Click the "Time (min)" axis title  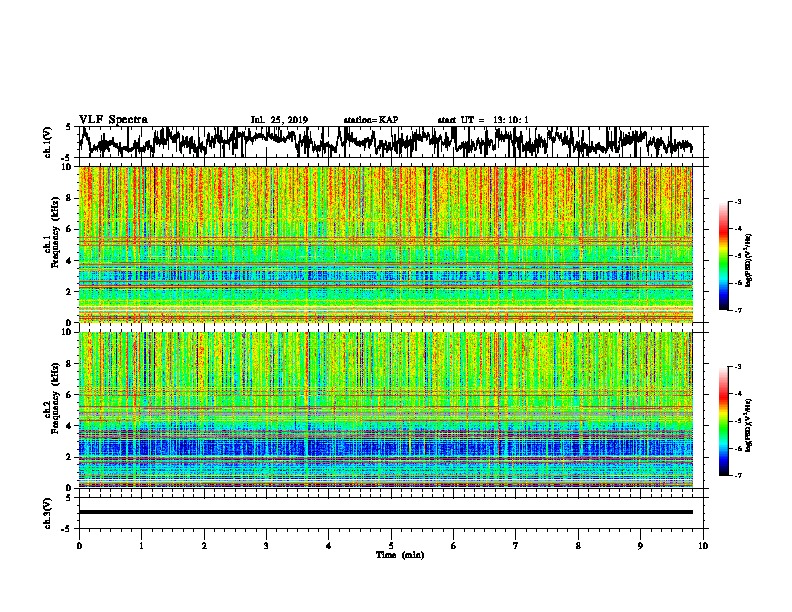click(400, 555)
